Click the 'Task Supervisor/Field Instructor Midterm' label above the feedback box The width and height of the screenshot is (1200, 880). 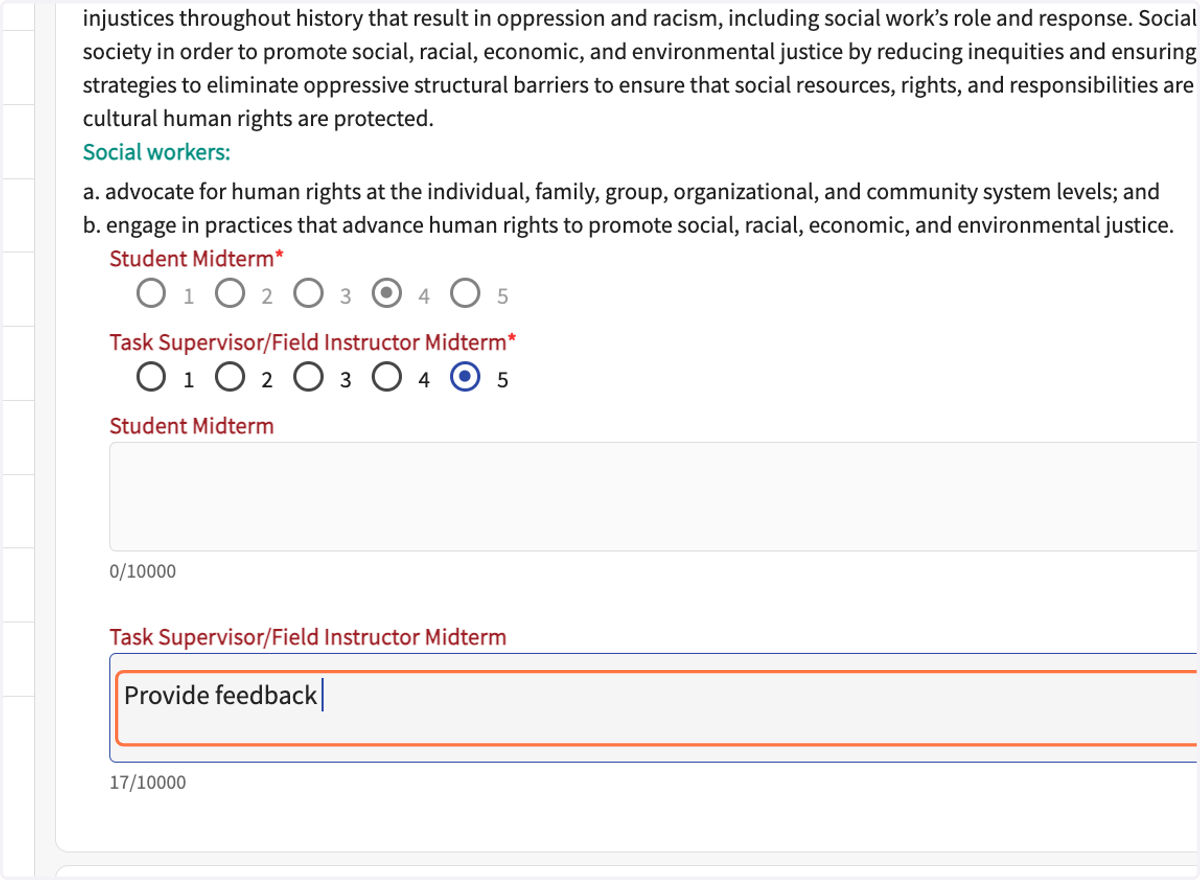tap(308, 637)
